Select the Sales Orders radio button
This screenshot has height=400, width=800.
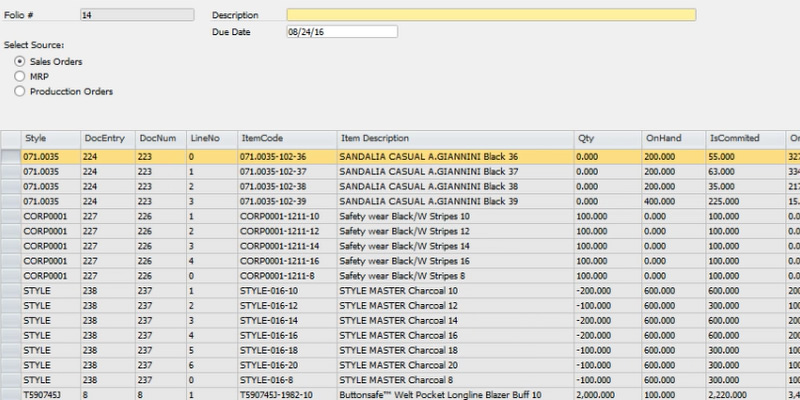[x=20, y=62]
